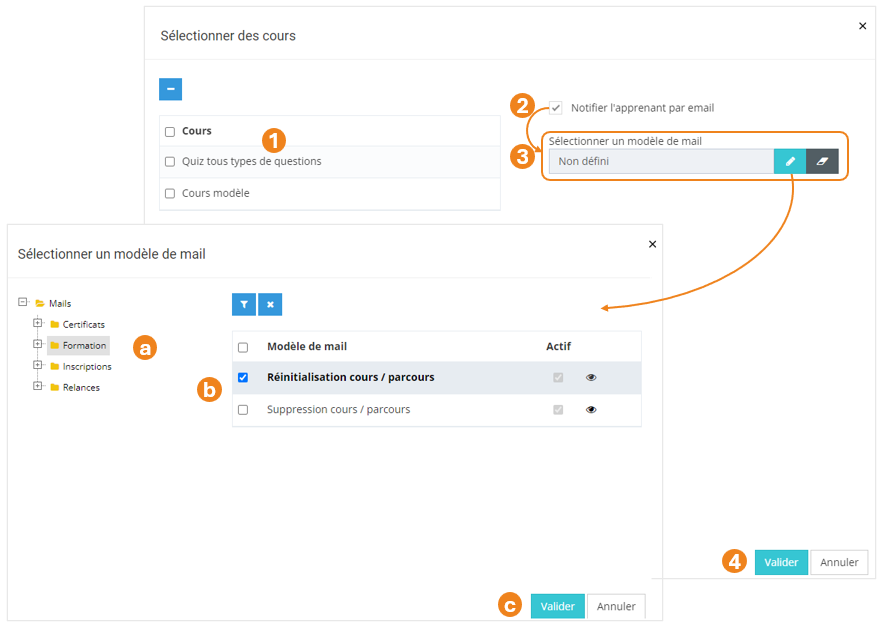
Task: Close the Sélectionner un modèle de mail dialog
Action: (x=653, y=244)
